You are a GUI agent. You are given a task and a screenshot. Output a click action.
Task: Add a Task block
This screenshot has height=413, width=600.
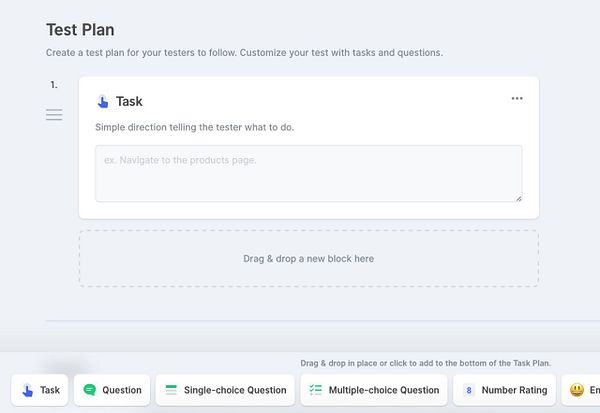tap(40, 390)
